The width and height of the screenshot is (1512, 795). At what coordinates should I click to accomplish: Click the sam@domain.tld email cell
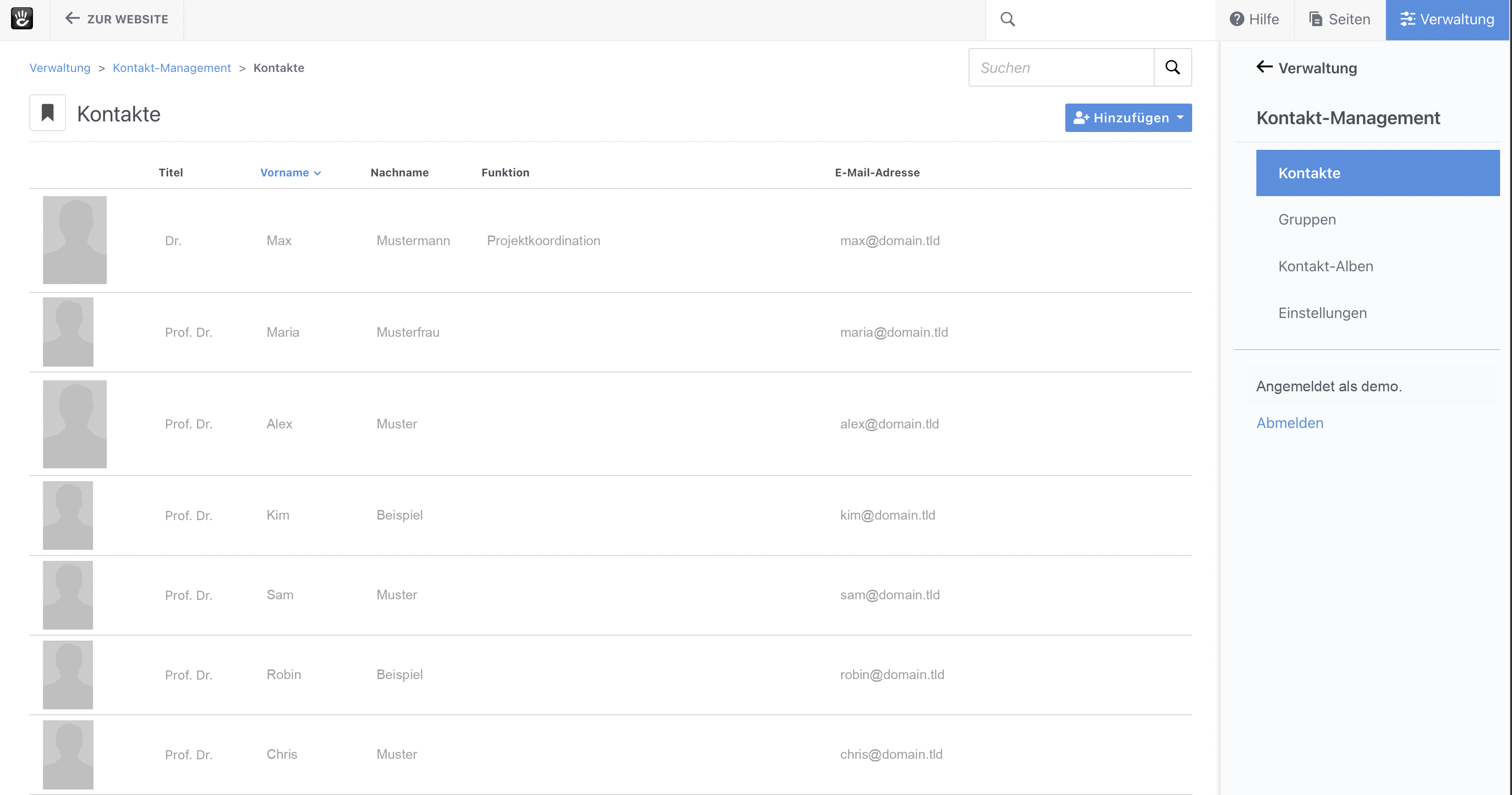(x=890, y=595)
